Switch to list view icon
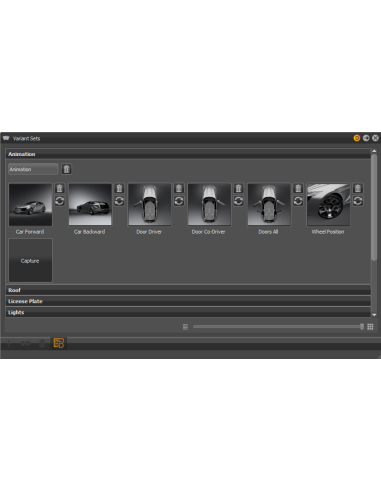 (185, 327)
